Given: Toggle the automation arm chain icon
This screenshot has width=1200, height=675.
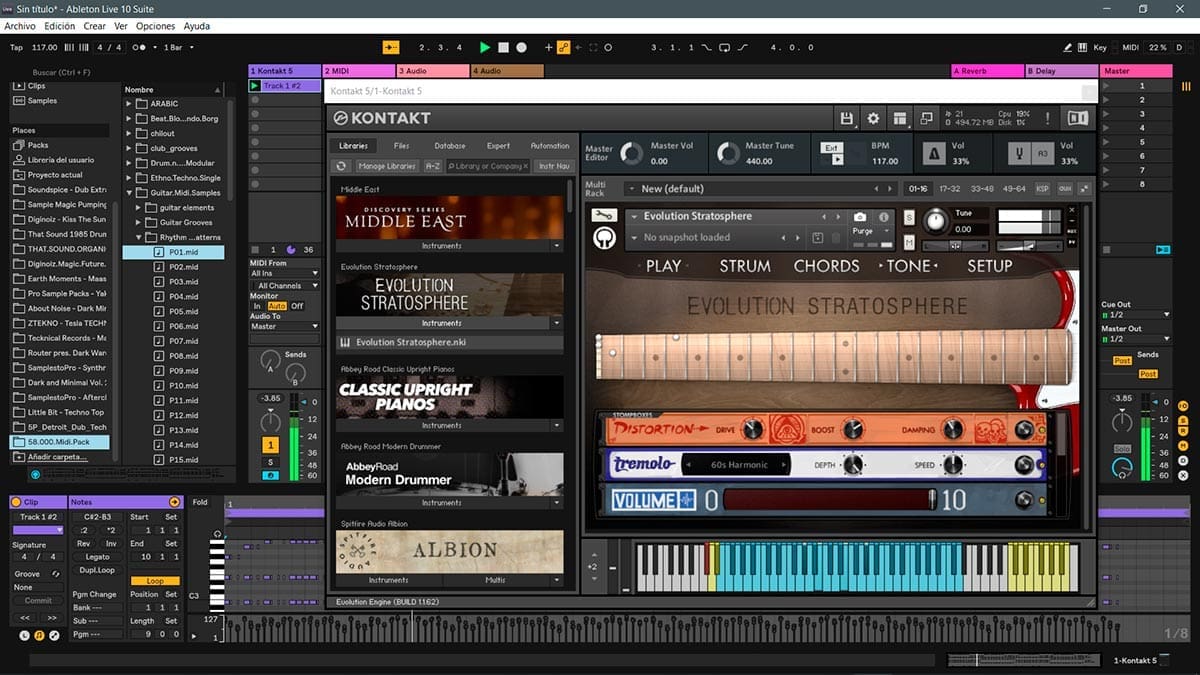Looking at the screenshot, I should 563,47.
